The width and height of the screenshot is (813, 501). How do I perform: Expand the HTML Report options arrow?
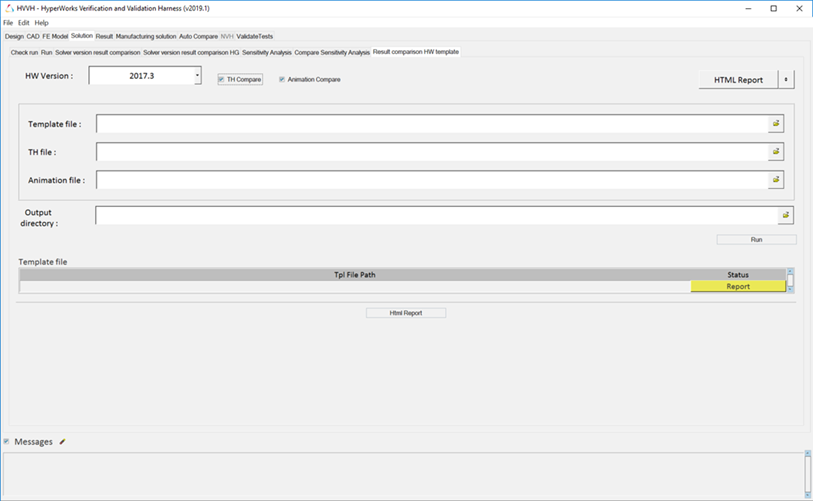[x=786, y=80]
